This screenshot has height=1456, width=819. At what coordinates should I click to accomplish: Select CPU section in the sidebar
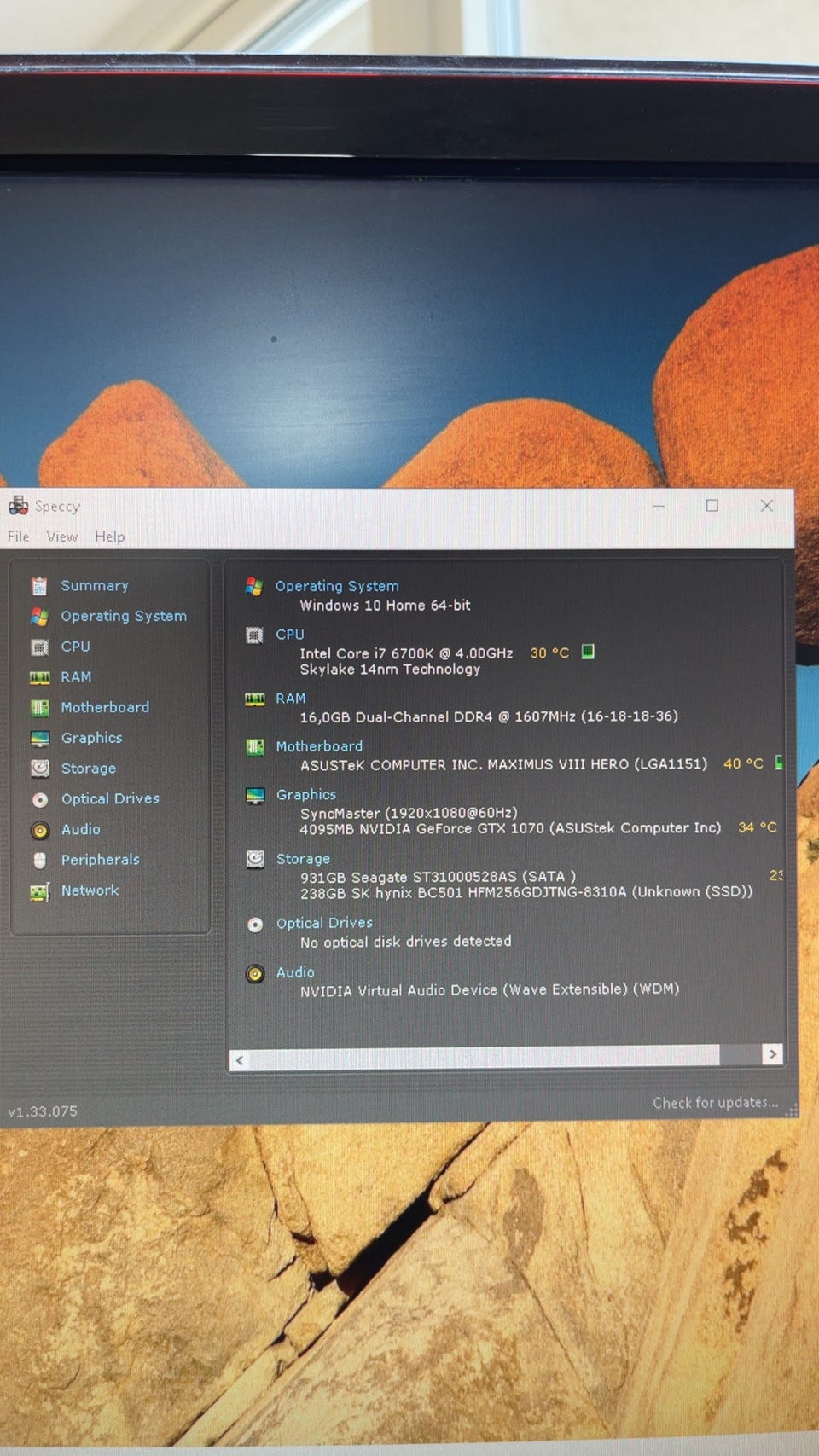75,647
